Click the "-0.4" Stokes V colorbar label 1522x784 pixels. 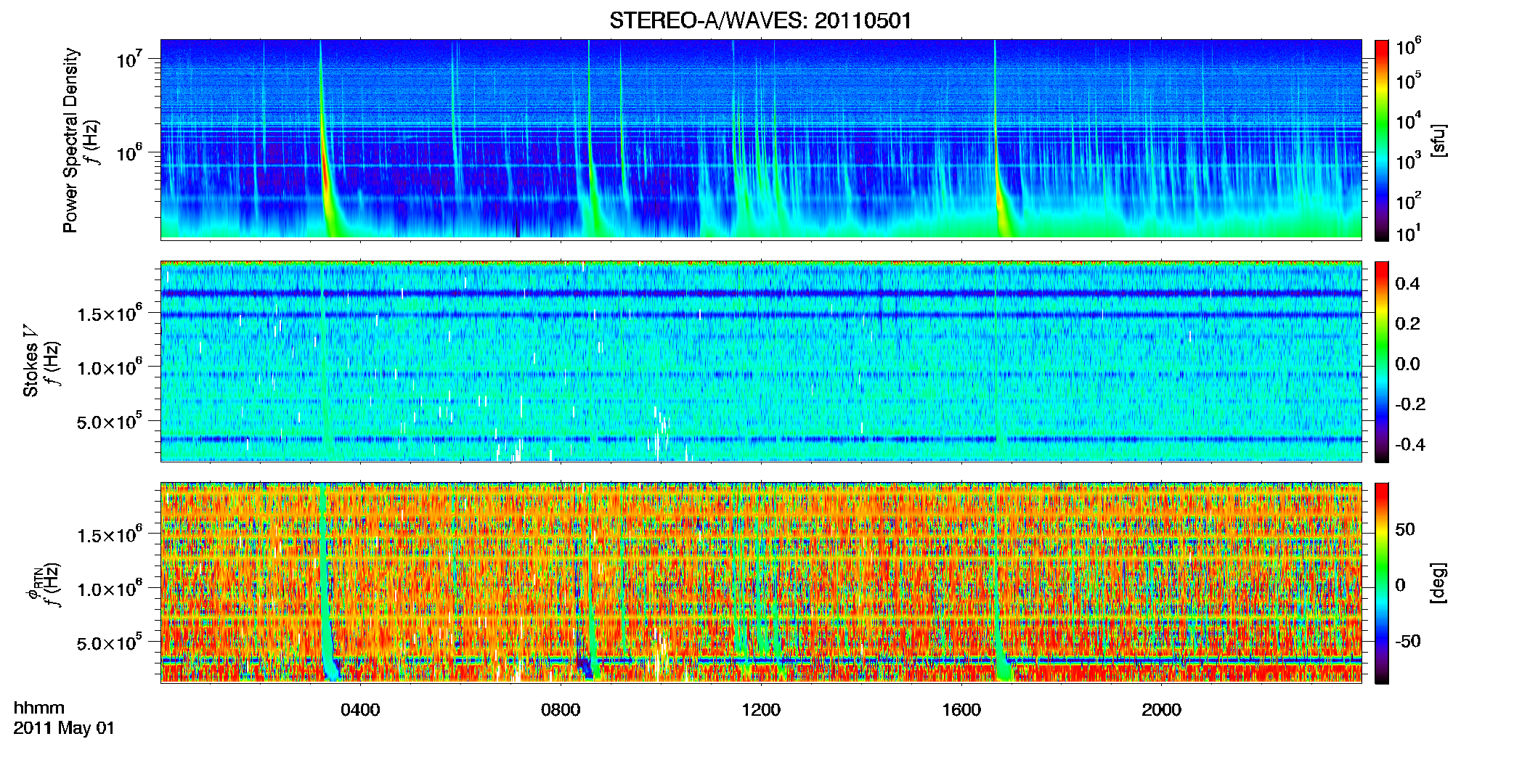[x=1410, y=445]
